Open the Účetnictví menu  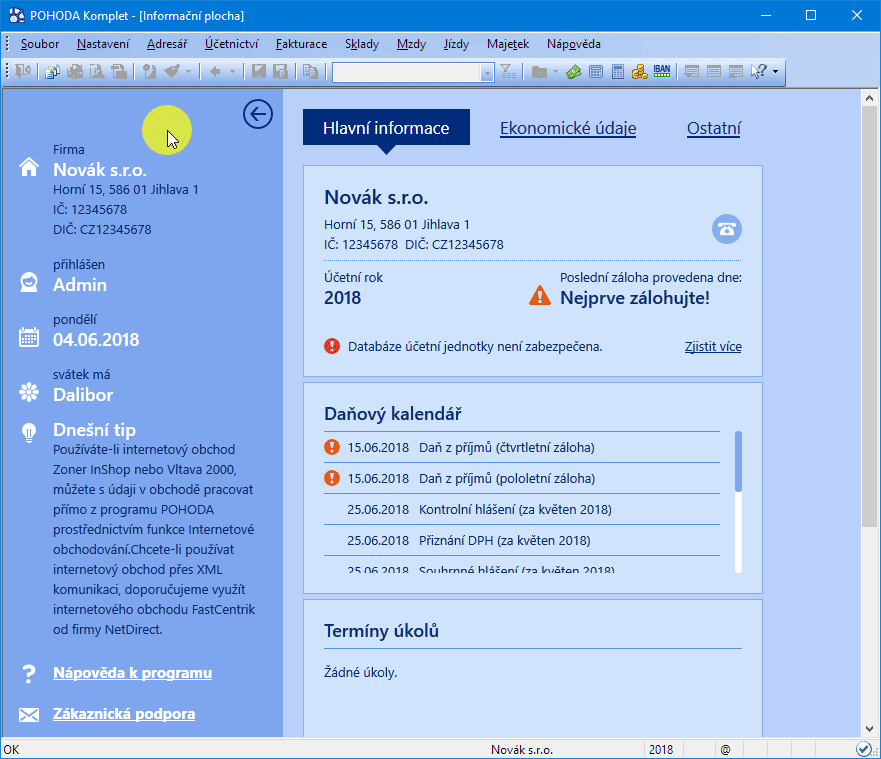231,44
